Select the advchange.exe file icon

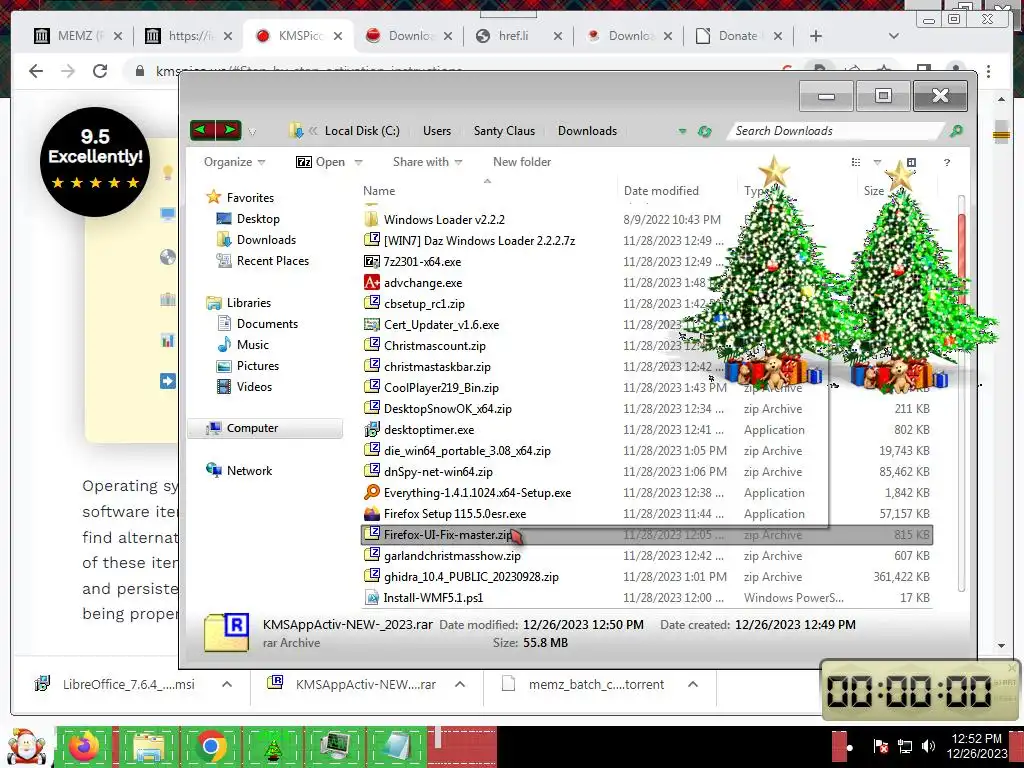[372, 282]
